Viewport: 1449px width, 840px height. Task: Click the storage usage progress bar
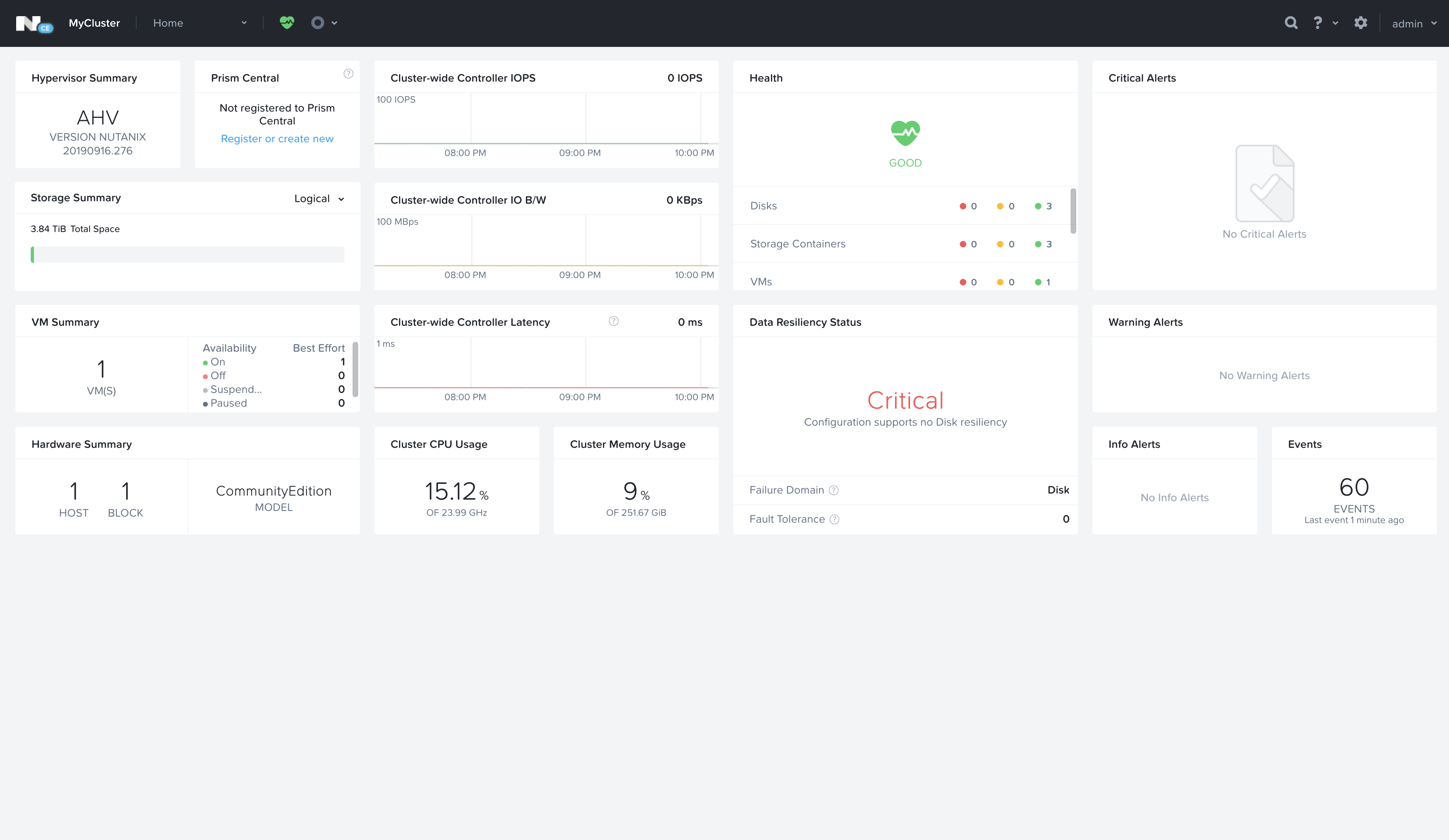(x=188, y=255)
